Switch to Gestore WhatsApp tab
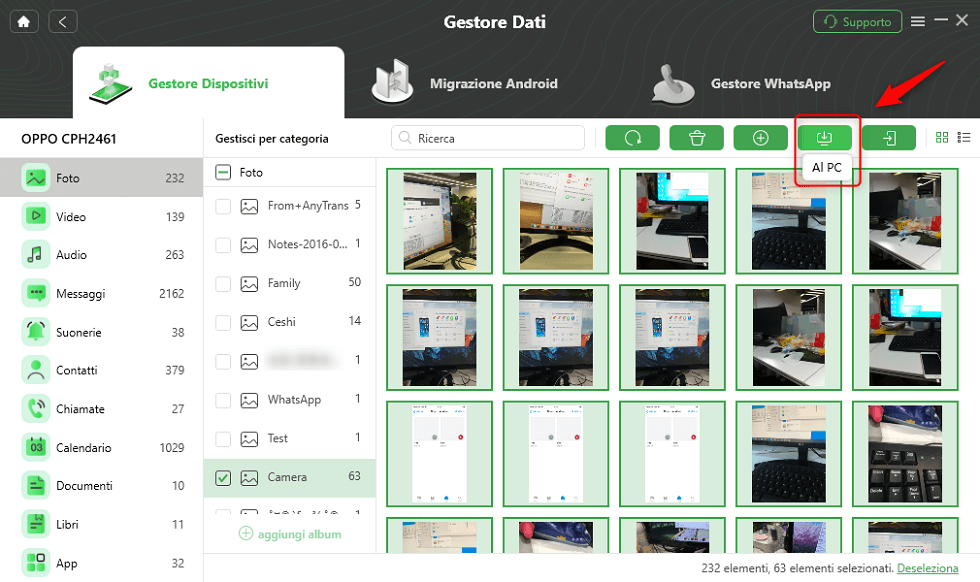 pyautogui.click(x=741, y=83)
